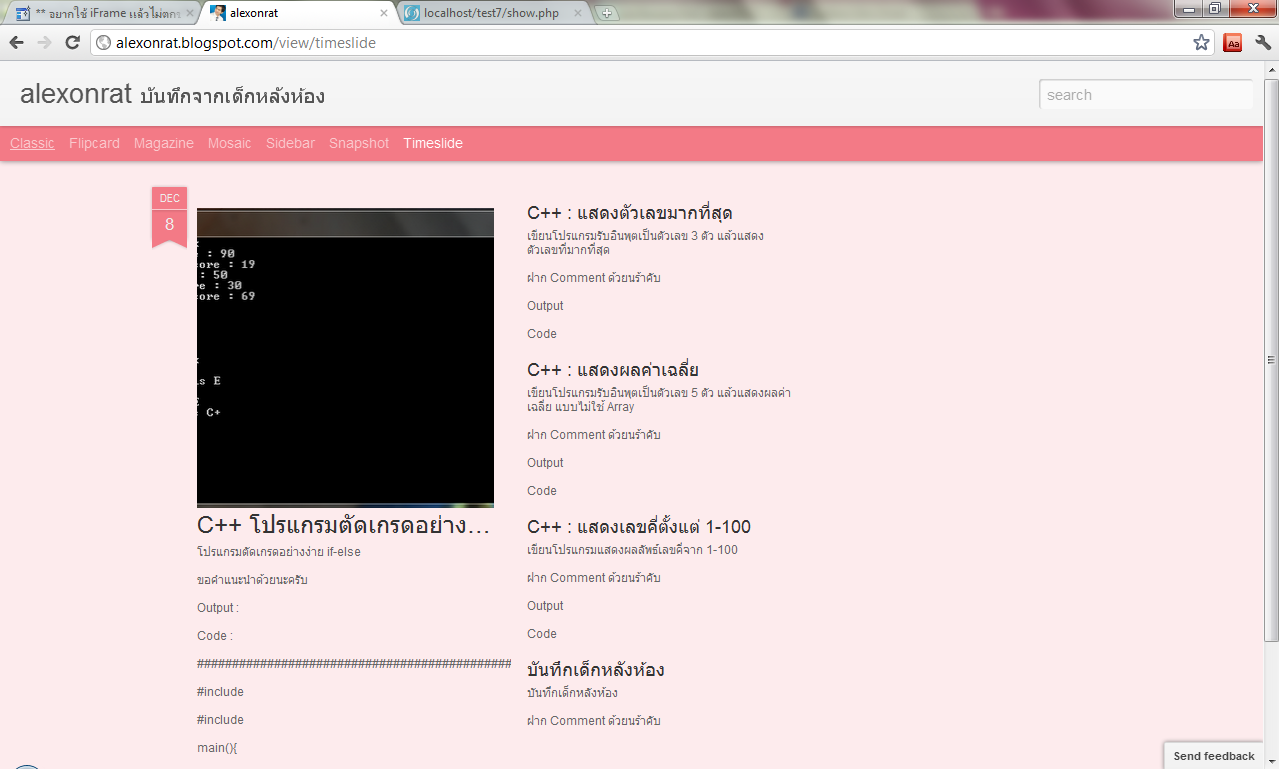Click the text โปรแกรมตัดเกรดอย่างง่าย if-else
This screenshot has height=769, width=1279.
[x=279, y=552]
